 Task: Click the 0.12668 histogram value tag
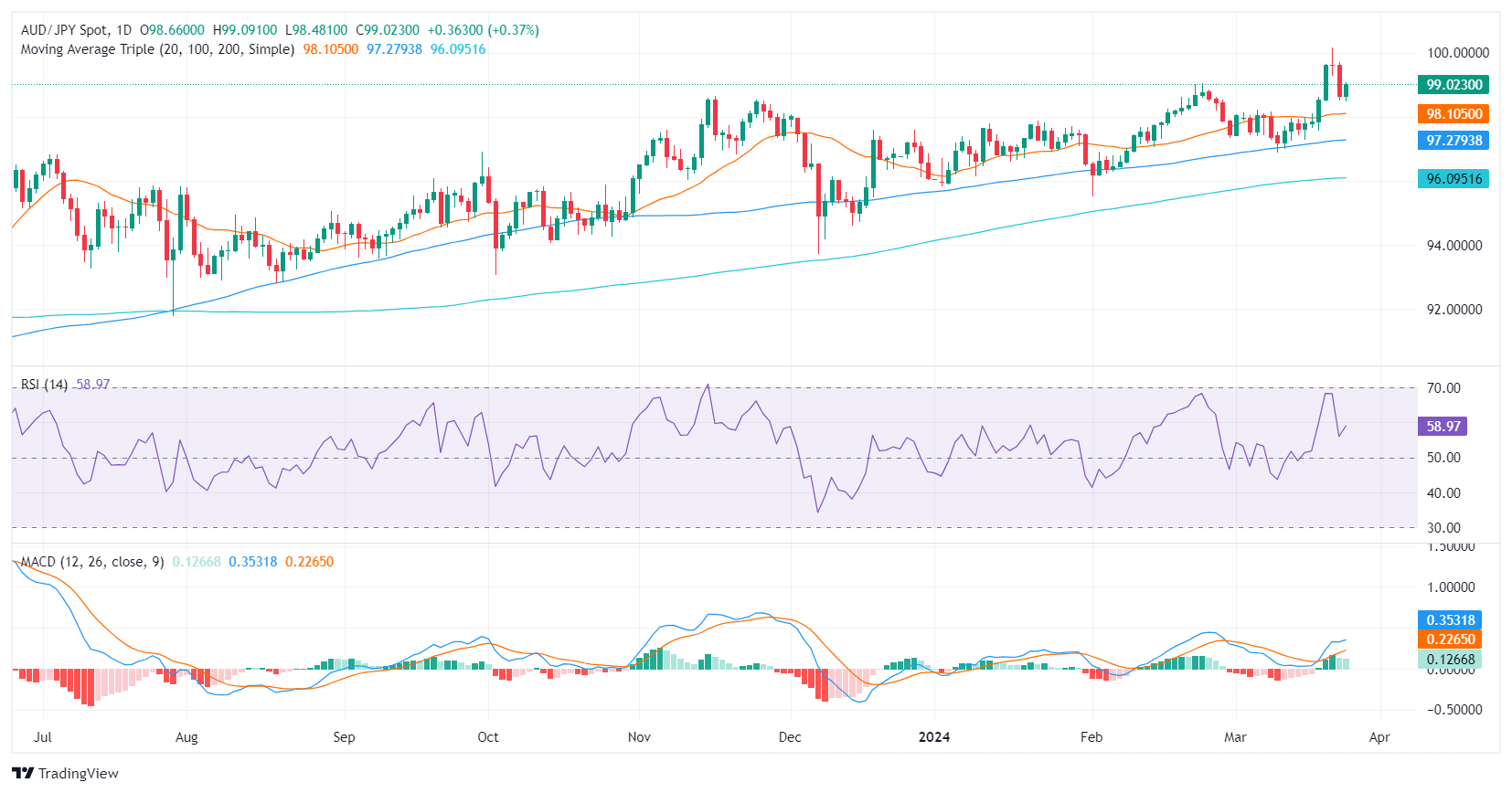tap(1450, 660)
